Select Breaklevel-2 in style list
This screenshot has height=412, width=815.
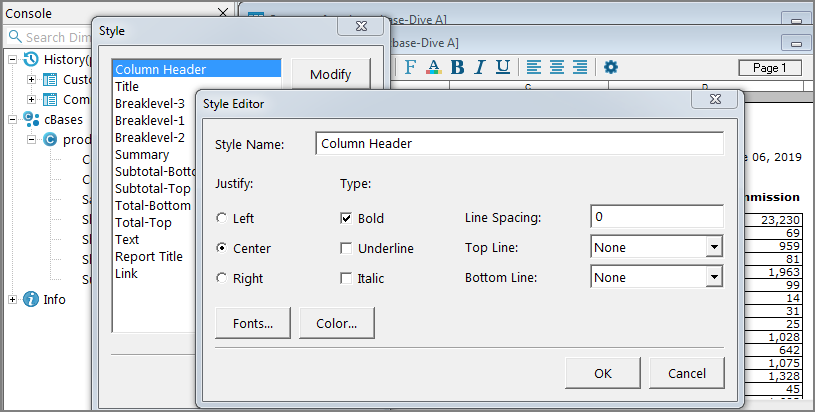tap(150, 138)
